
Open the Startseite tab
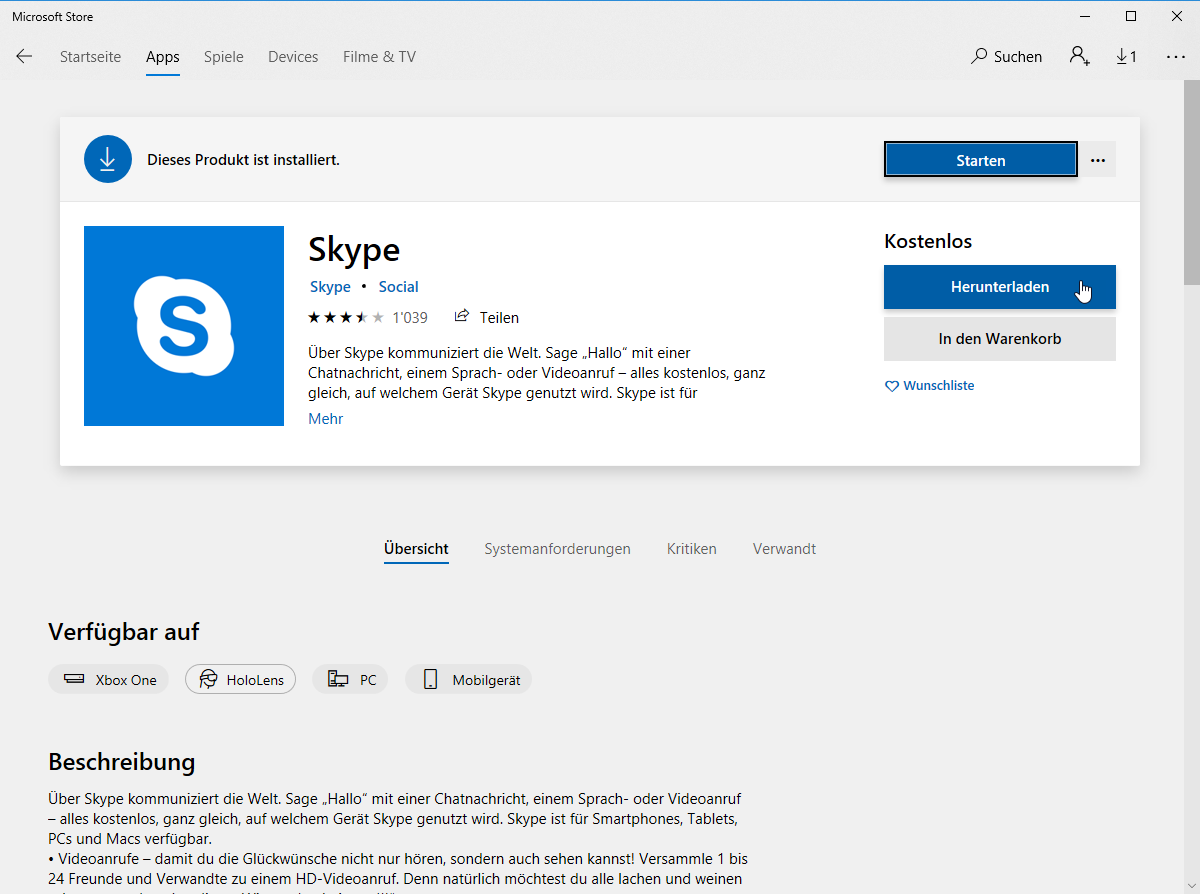(x=90, y=57)
